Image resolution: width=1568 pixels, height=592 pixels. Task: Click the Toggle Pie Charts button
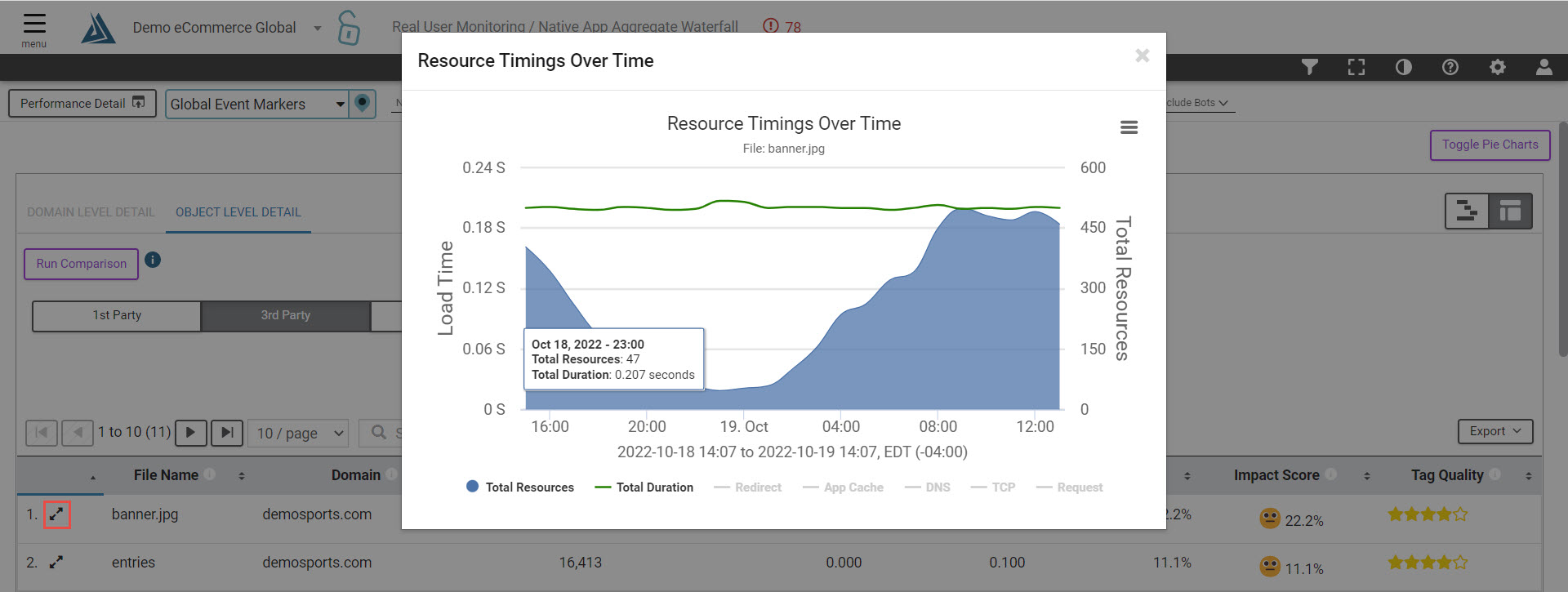(x=1490, y=145)
